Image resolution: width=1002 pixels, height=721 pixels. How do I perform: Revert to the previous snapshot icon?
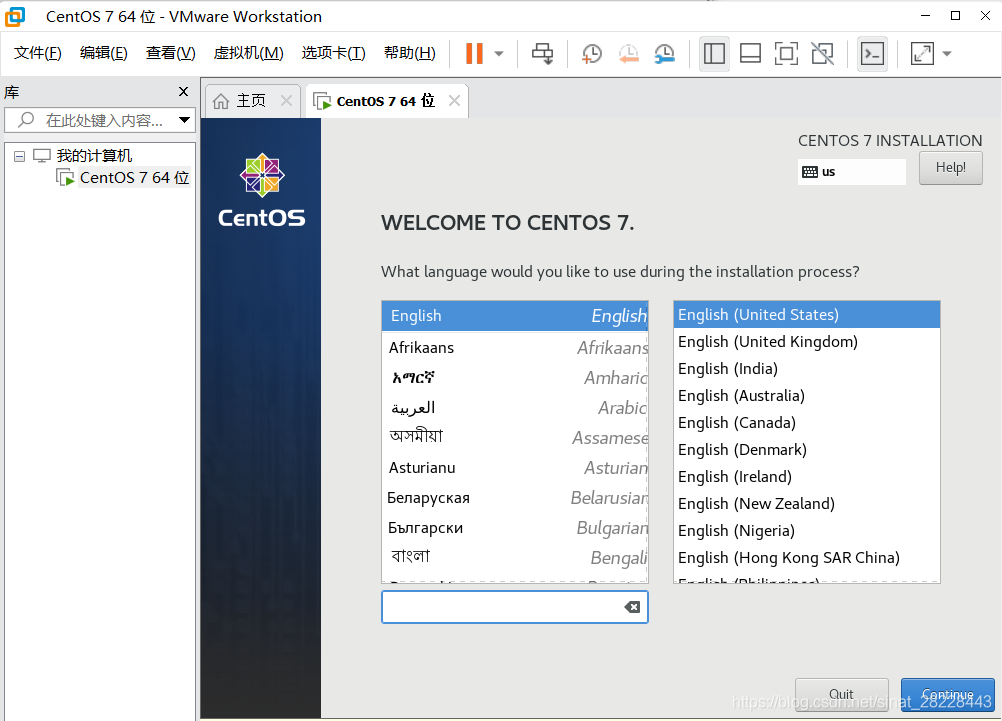point(629,54)
